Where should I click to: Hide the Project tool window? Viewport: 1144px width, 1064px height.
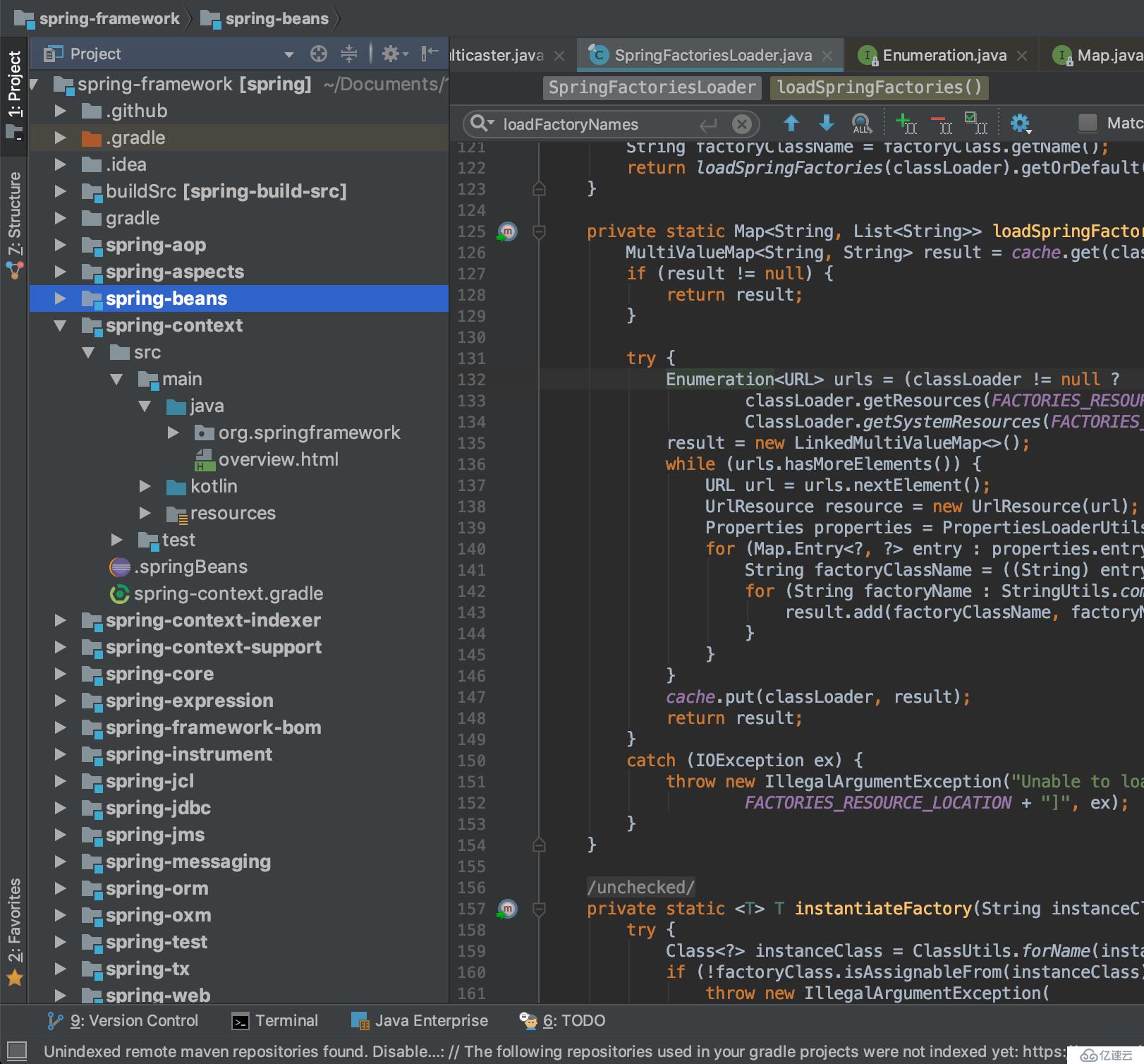430,54
